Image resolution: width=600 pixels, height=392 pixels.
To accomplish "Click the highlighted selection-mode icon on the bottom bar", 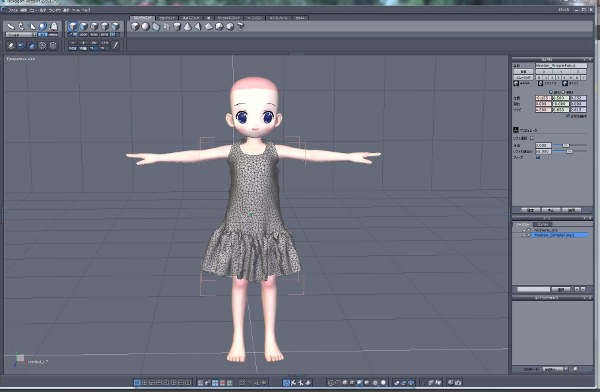I will (286, 382).
